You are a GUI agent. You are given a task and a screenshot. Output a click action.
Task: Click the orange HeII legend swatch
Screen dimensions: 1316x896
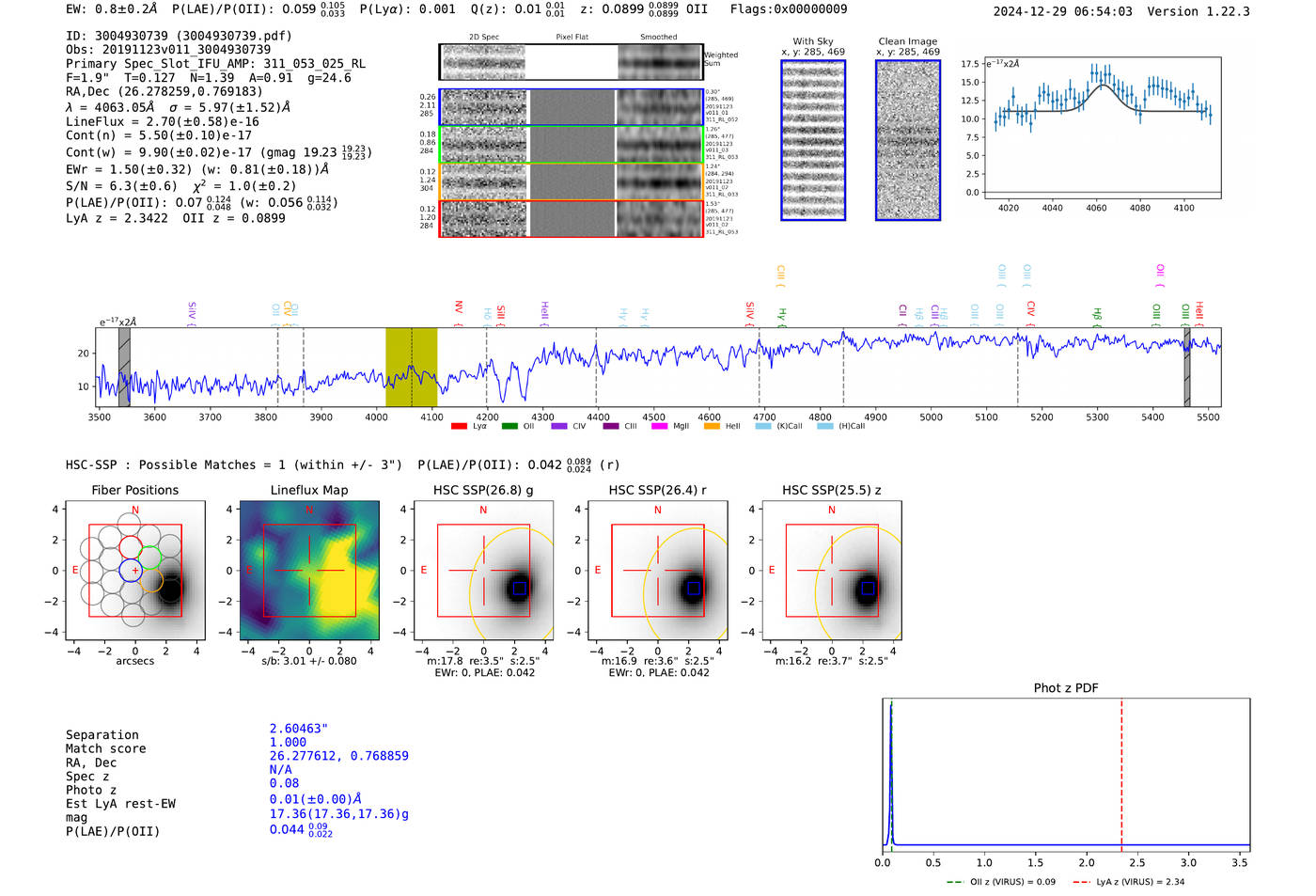(x=712, y=426)
